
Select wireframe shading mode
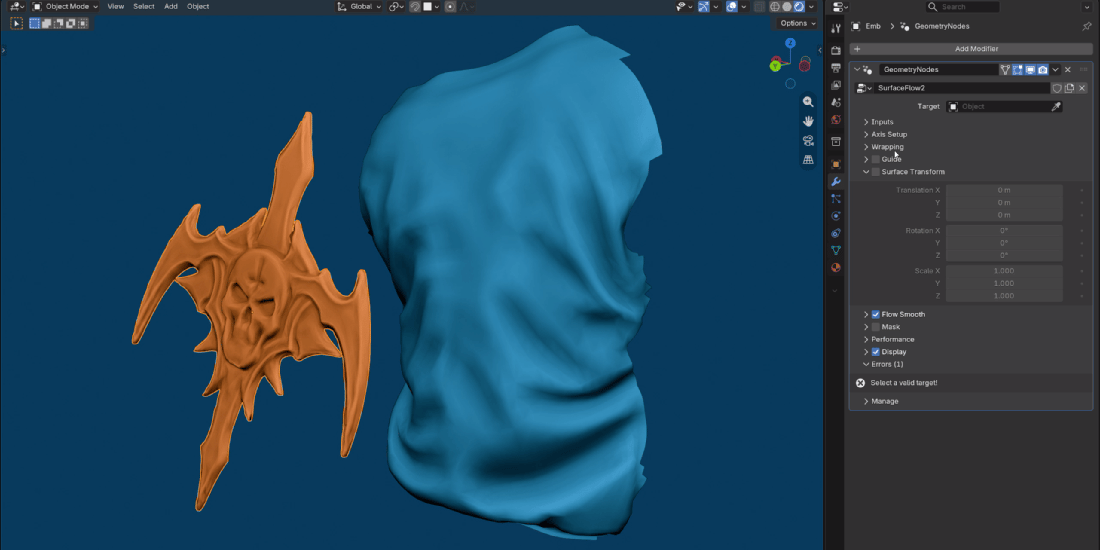(774, 7)
